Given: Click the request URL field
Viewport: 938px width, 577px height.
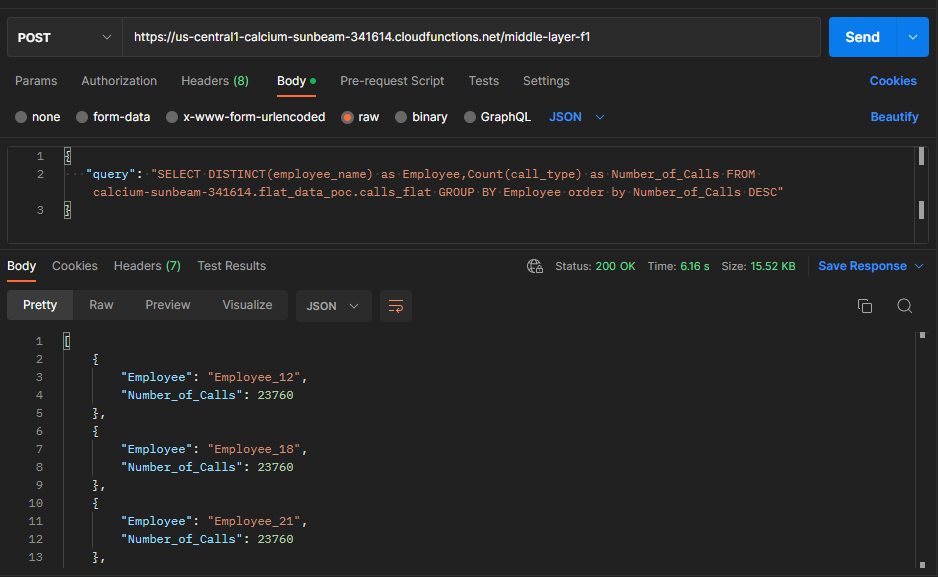Looking at the screenshot, I should point(471,37).
